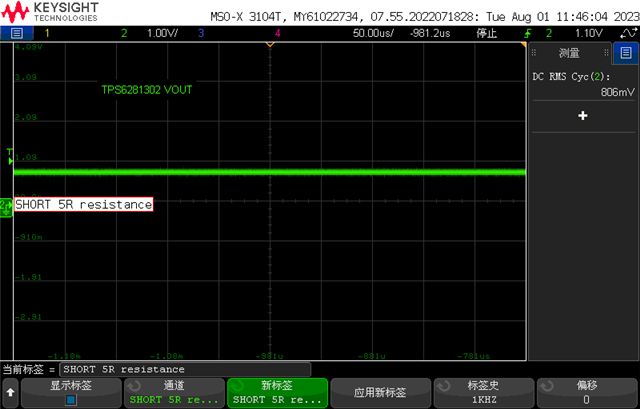Select channel 2 with 1.00V/ scale
The width and height of the screenshot is (640, 409).
(150, 33)
